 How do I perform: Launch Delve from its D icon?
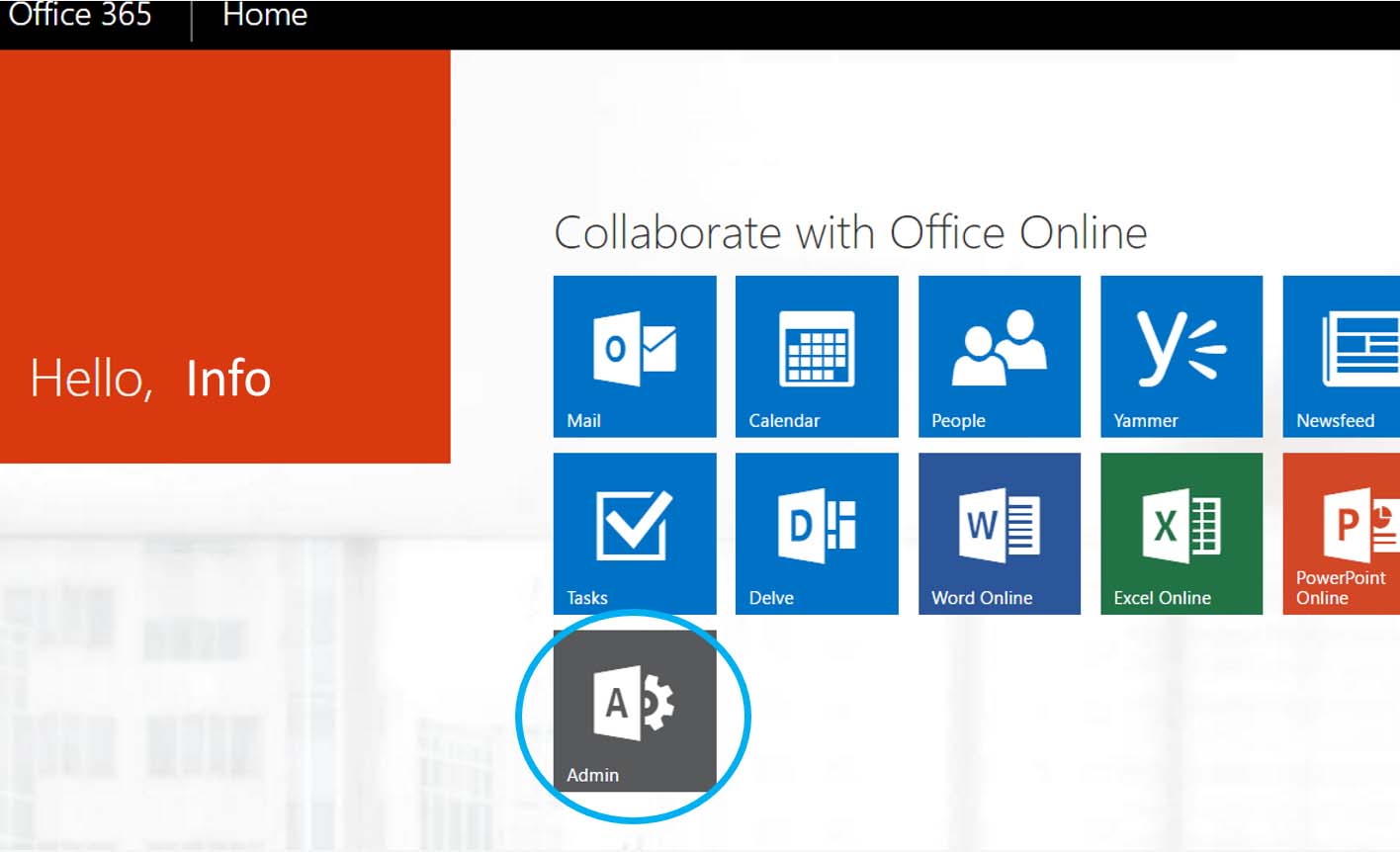pos(817,525)
